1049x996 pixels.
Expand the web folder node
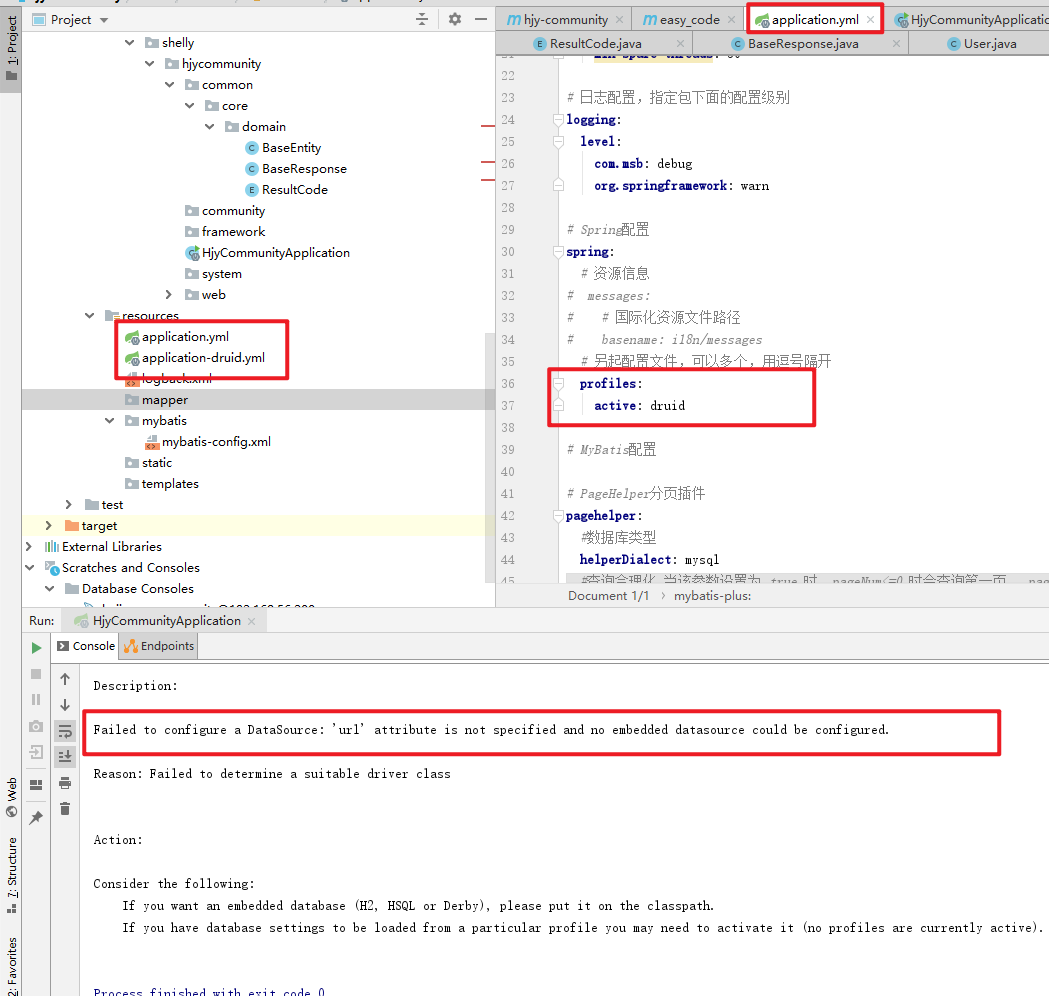click(x=169, y=294)
